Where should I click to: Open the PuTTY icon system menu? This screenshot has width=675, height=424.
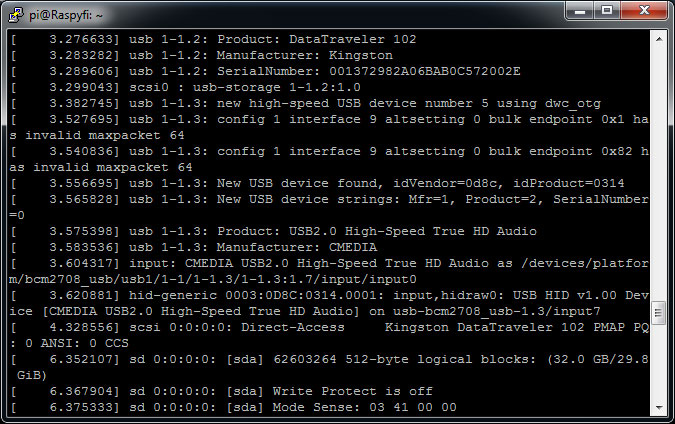pyautogui.click(x=16, y=15)
